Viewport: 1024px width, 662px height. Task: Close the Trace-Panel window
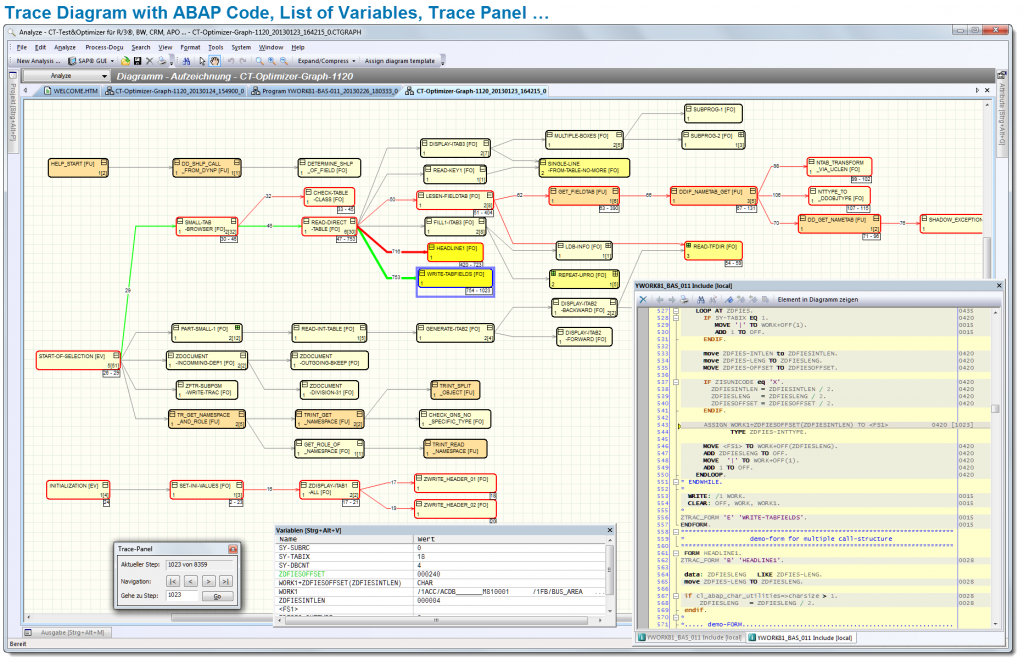[233, 549]
